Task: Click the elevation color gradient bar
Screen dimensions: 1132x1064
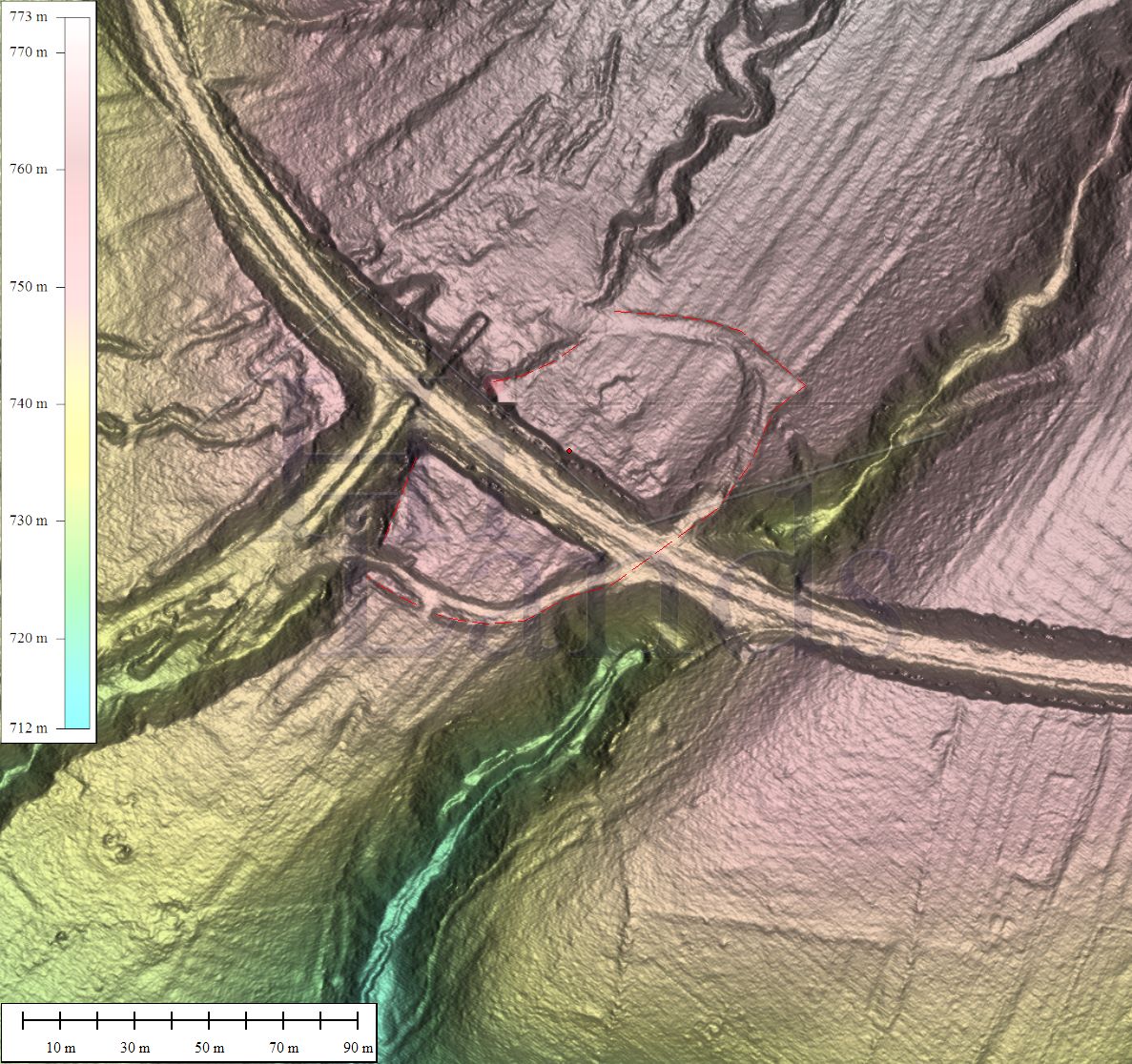Action: point(77,372)
